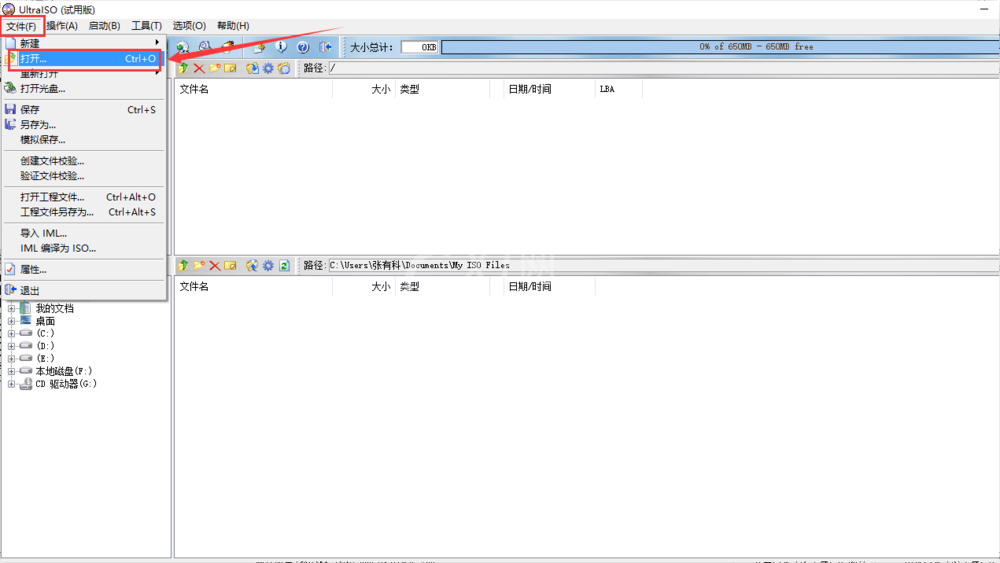Expand the 新建 submenu arrow
The width and height of the screenshot is (1000, 563).
click(x=157, y=43)
